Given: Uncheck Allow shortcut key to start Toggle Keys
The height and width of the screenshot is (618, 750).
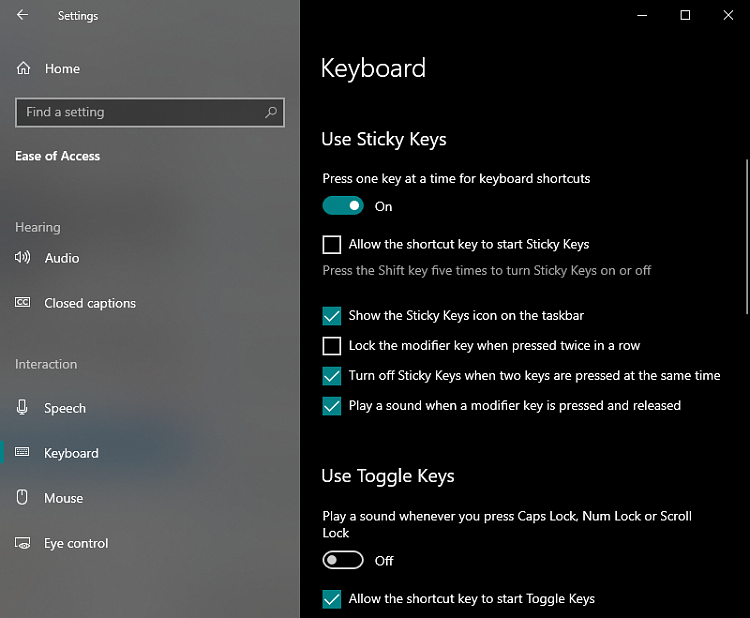Looking at the screenshot, I should point(332,599).
